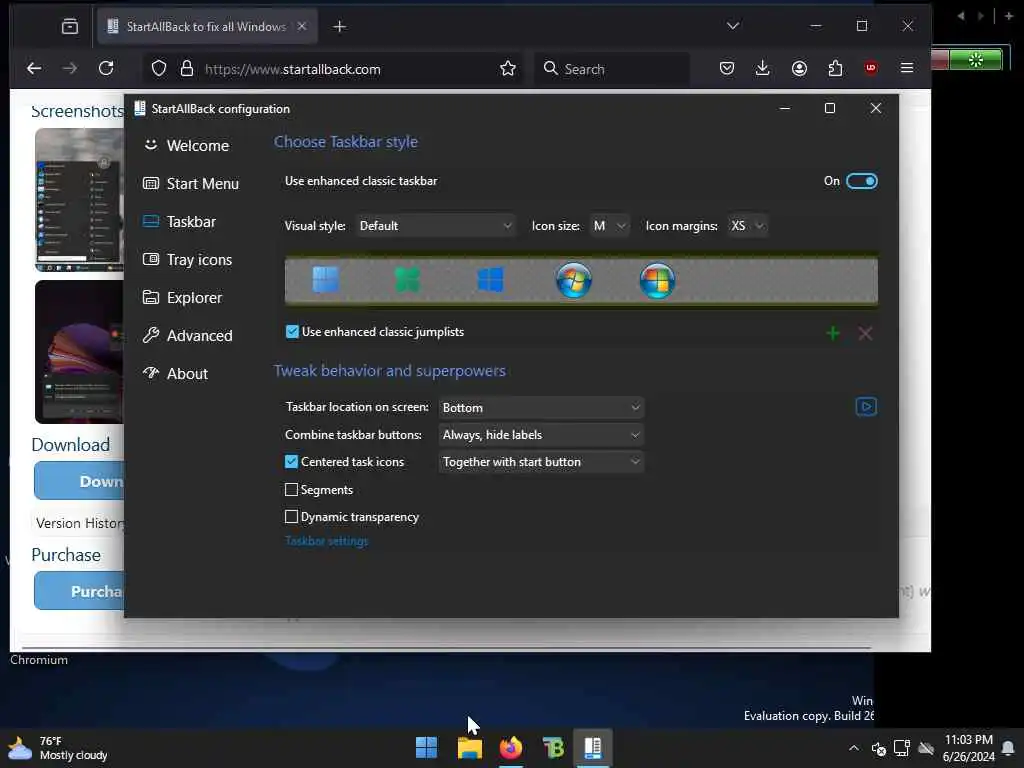The width and height of the screenshot is (1024, 768).
Task: Open the Version History link
Action: pos(80,523)
